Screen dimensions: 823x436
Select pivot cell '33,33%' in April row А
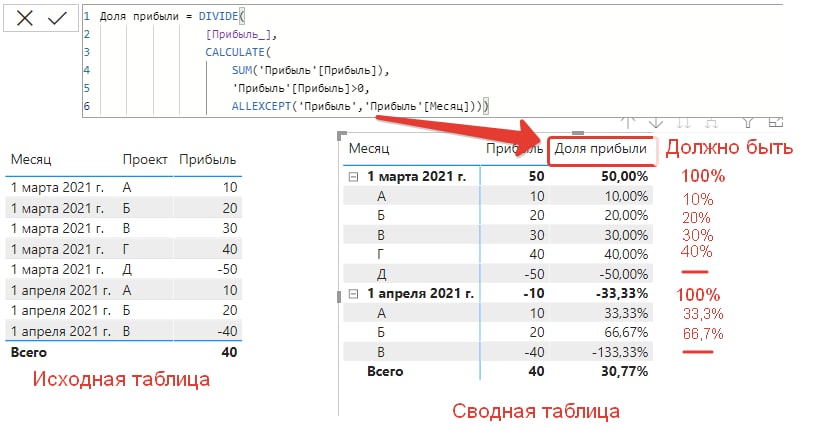626,313
